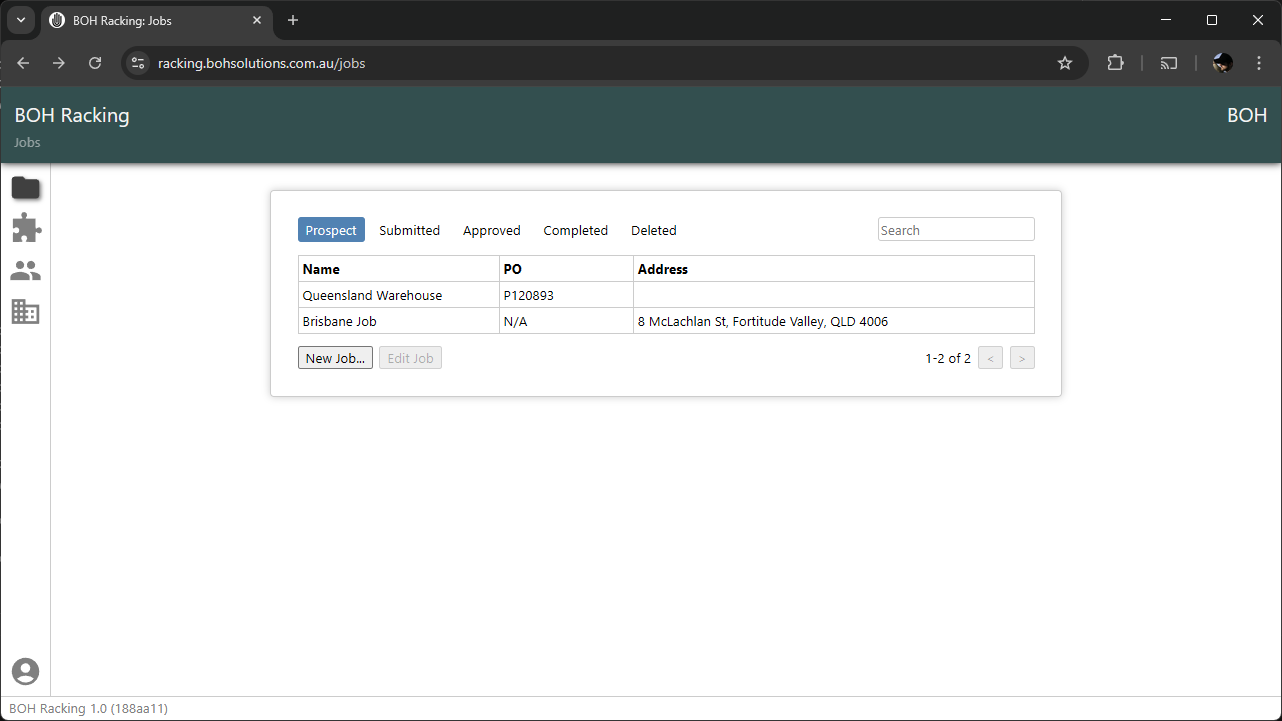The height and width of the screenshot is (721, 1282).
Task: Click the Cast icon in the browser toolbar
Action: click(x=1169, y=62)
